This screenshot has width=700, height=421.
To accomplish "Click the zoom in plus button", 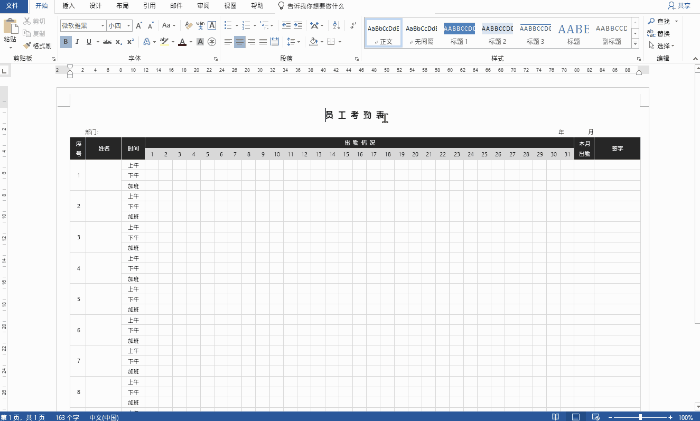I will 670,417.
